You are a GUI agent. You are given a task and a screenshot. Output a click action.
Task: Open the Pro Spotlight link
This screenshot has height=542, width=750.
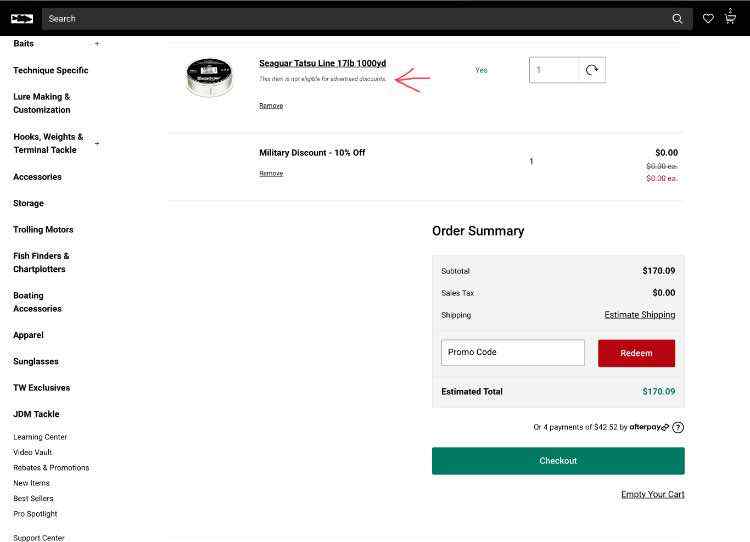coord(35,514)
